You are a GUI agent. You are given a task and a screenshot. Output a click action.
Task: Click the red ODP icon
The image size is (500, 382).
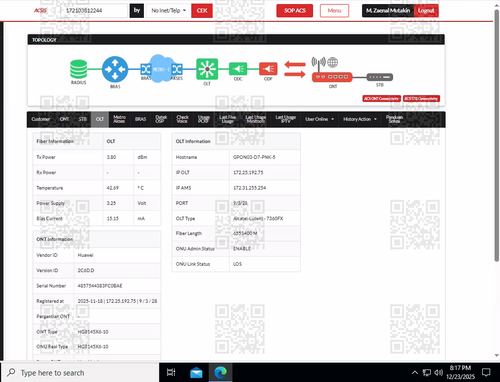(x=268, y=69)
